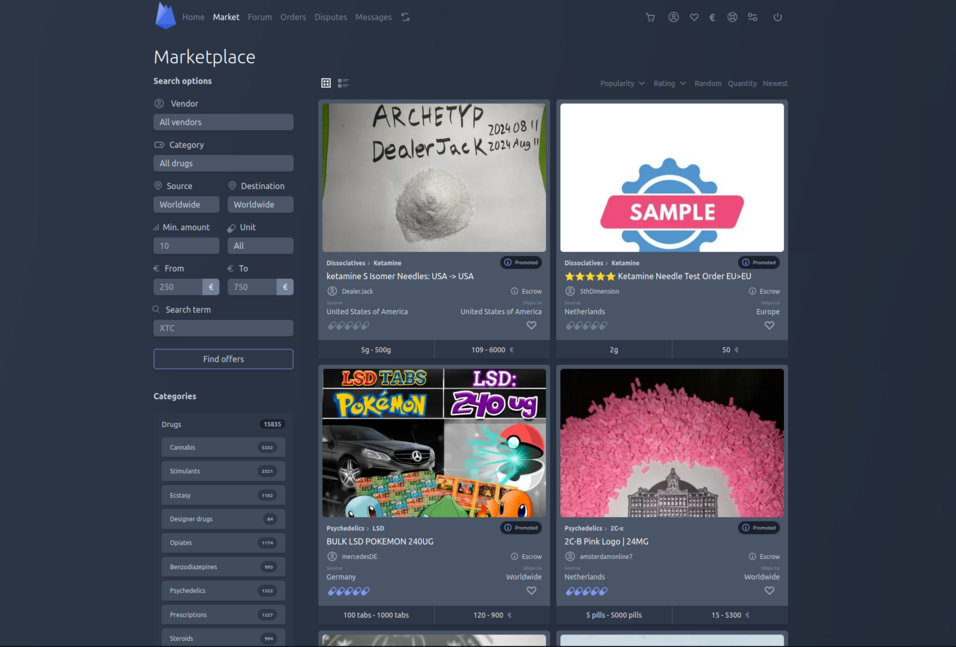Sort listings by Quantity
956x647 pixels.
(742, 84)
